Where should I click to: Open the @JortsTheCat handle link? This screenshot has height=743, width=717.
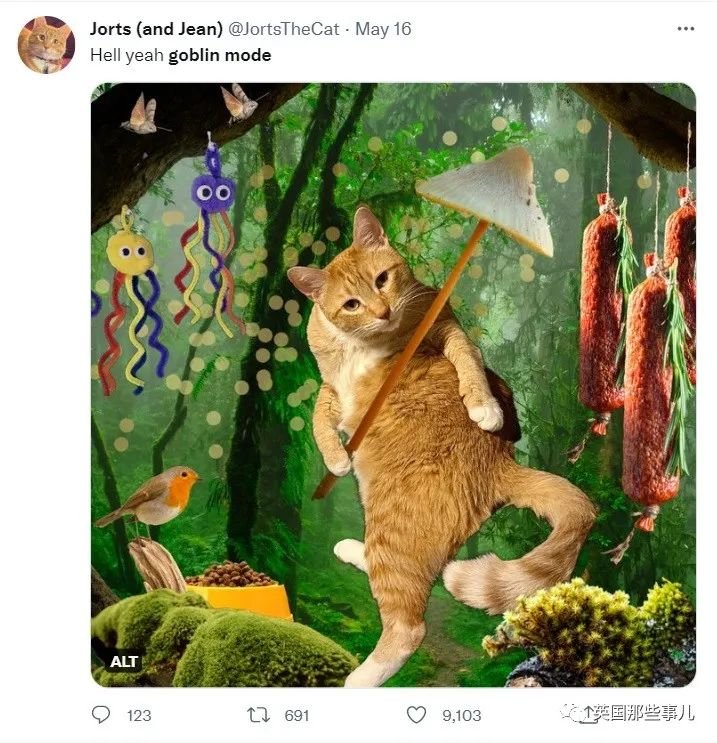(x=283, y=29)
